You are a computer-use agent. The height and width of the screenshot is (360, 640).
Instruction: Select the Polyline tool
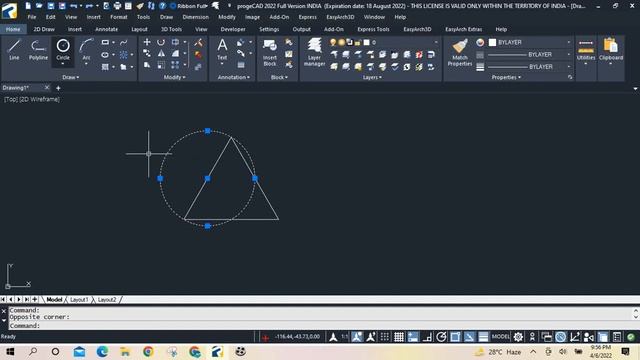(x=38, y=50)
